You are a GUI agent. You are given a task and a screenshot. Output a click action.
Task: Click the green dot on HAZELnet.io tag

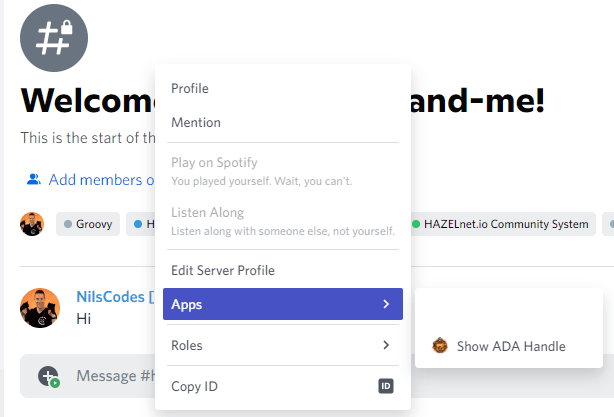pos(416,224)
